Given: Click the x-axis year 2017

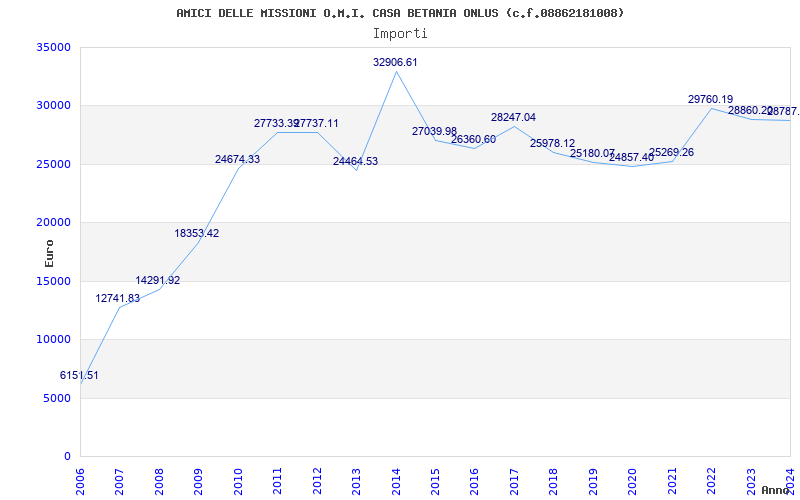Looking at the screenshot, I should (x=514, y=481).
